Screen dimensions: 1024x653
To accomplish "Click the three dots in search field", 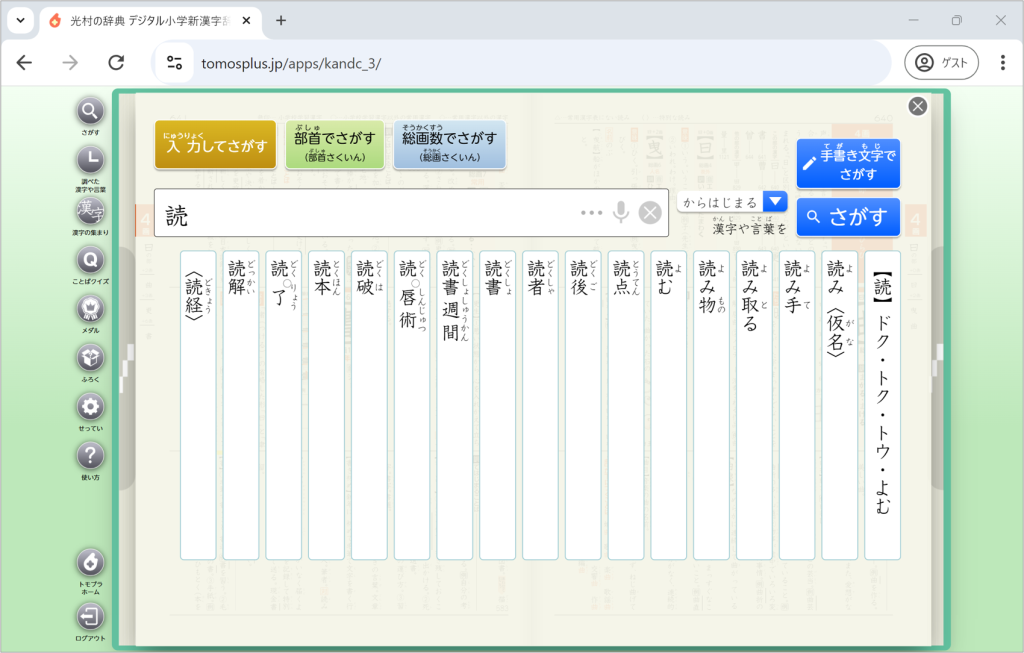I will tap(592, 213).
